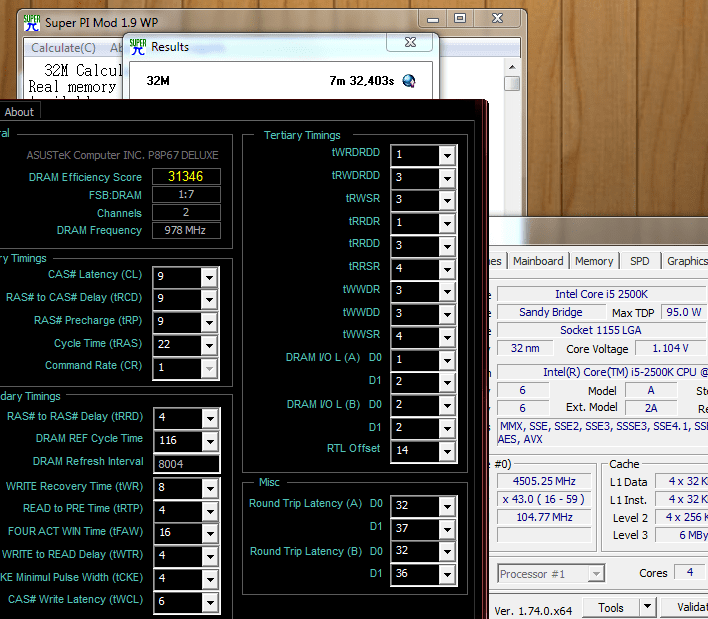Image resolution: width=708 pixels, height=619 pixels.
Task: Expand the tRRSR dropdown
Action: (x=447, y=269)
